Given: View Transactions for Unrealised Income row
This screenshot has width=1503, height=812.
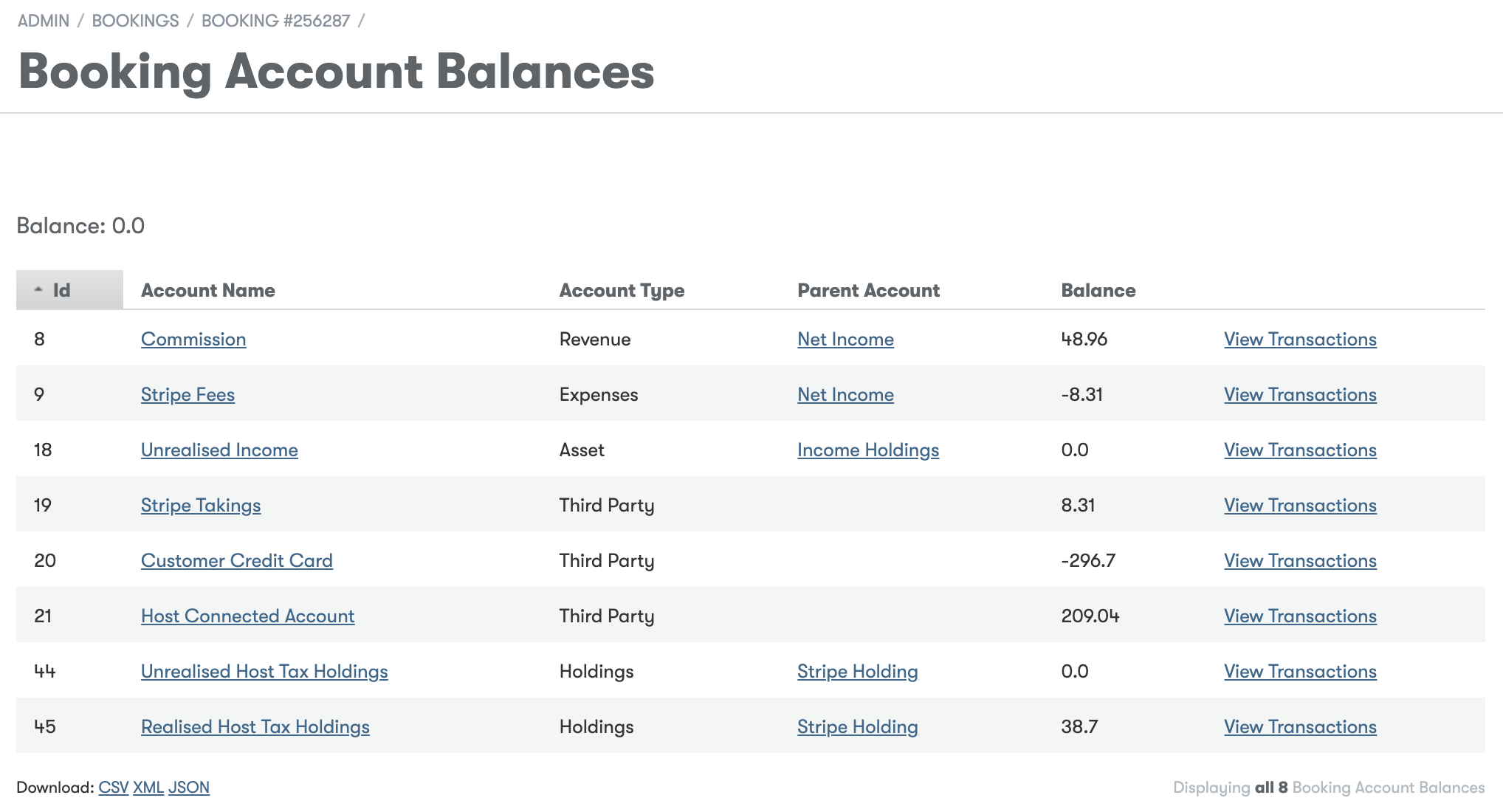Looking at the screenshot, I should pos(1300,450).
